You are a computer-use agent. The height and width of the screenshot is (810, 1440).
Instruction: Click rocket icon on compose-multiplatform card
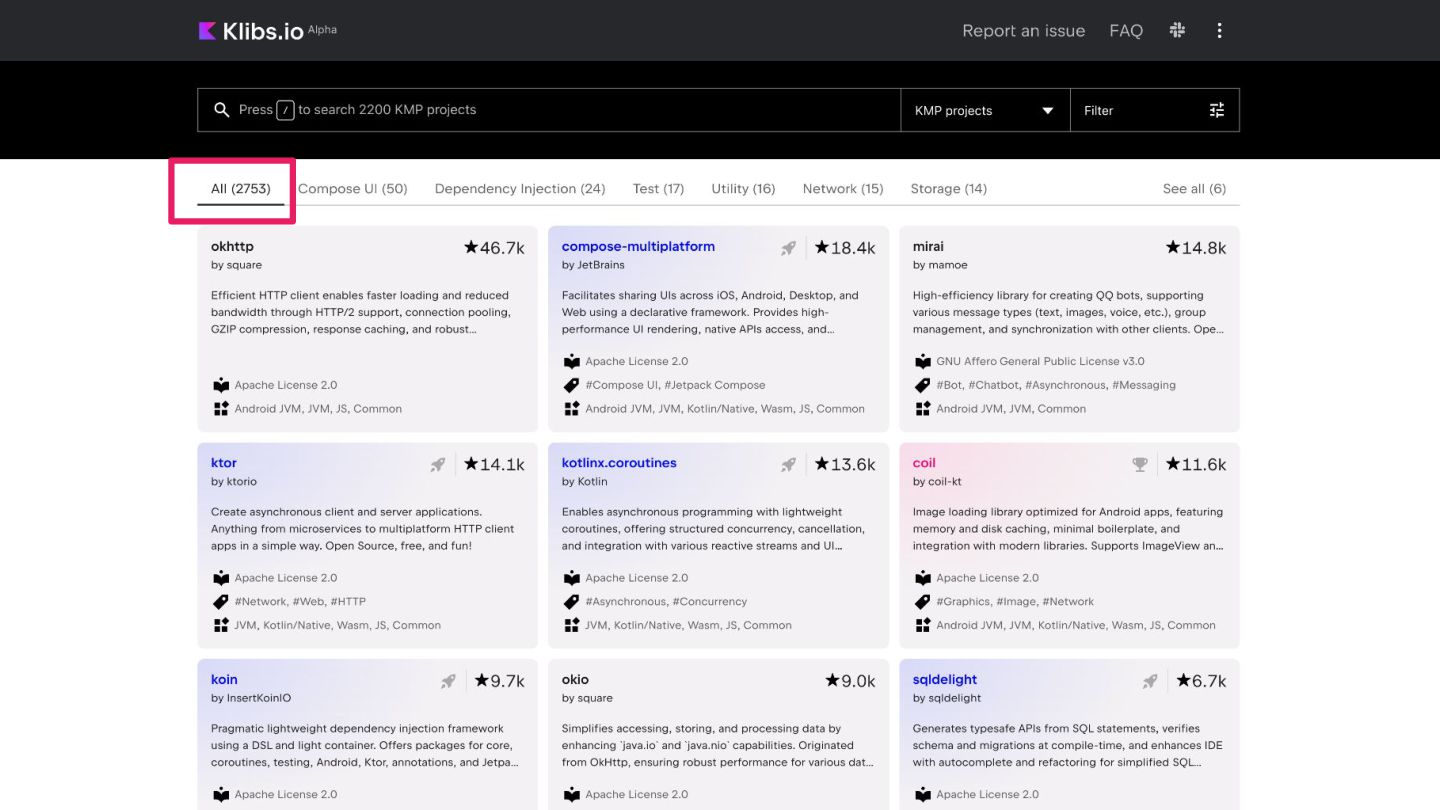click(788, 248)
